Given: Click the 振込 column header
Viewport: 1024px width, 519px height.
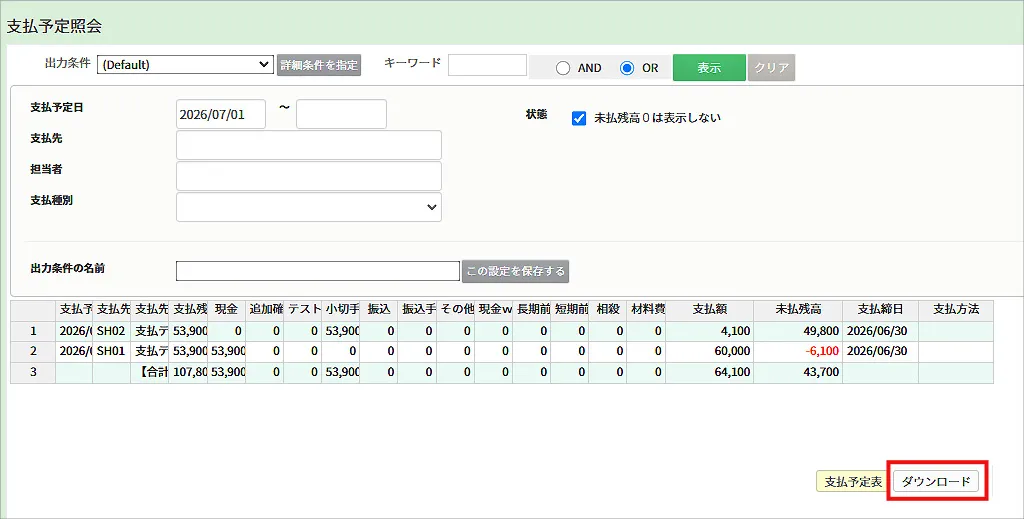Looking at the screenshot, I should (379, 309).
